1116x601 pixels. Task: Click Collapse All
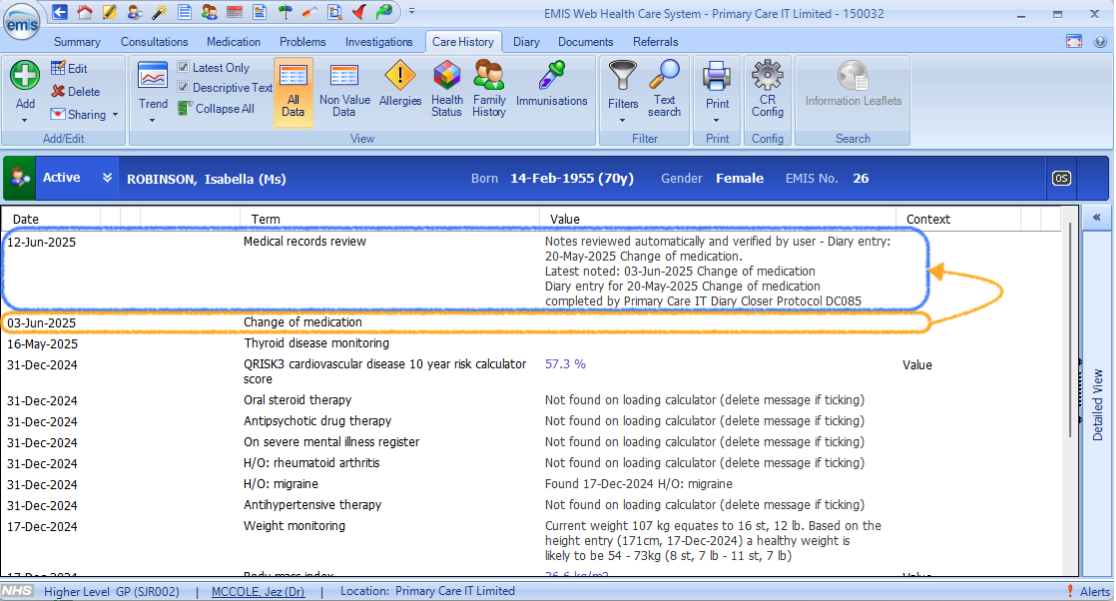(x=216, y=108)
